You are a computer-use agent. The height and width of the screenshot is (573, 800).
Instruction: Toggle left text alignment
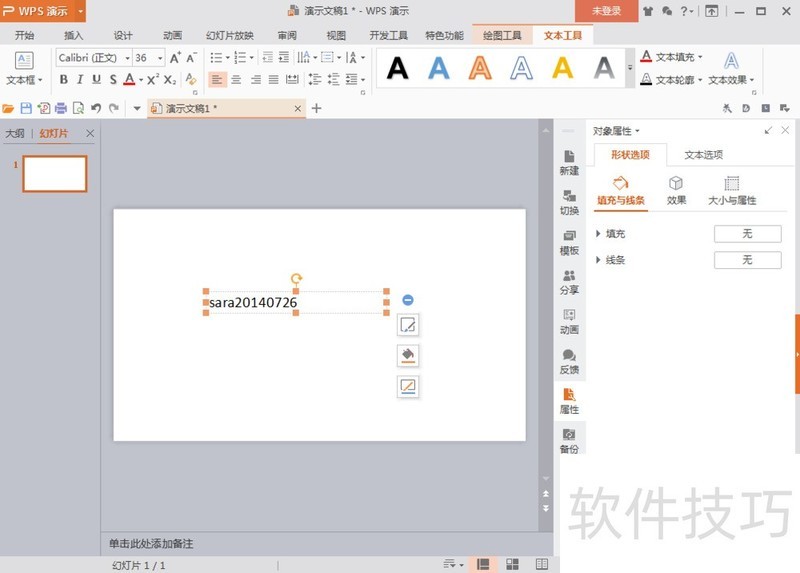(x=218, y=80)
